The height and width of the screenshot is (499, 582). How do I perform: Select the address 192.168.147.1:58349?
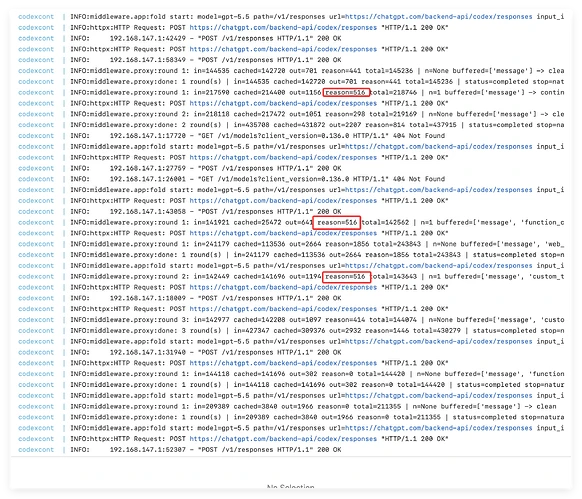(148, 60)
